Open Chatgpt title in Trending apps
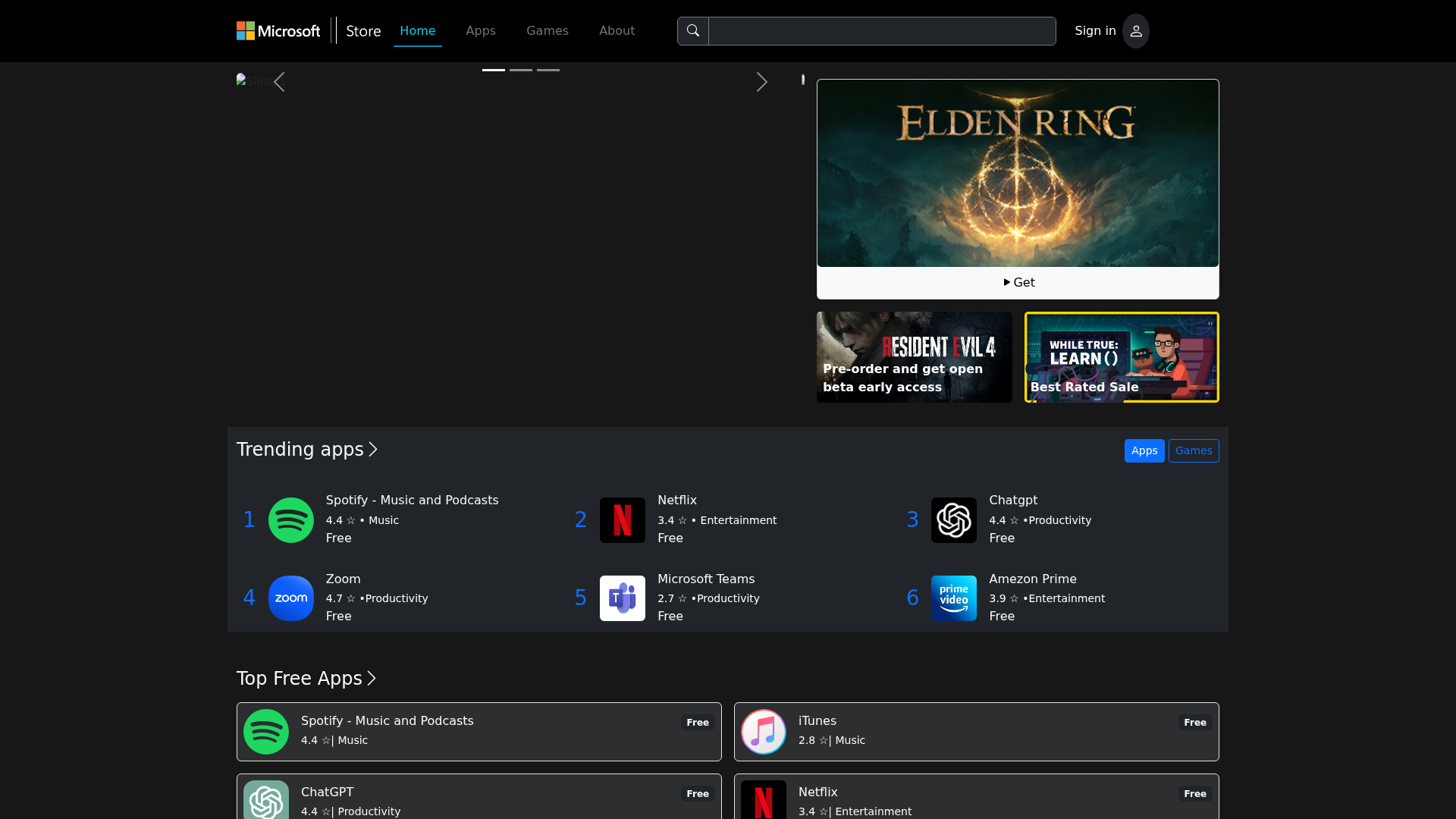1456x819 pixels. [x=1013, y=500]
